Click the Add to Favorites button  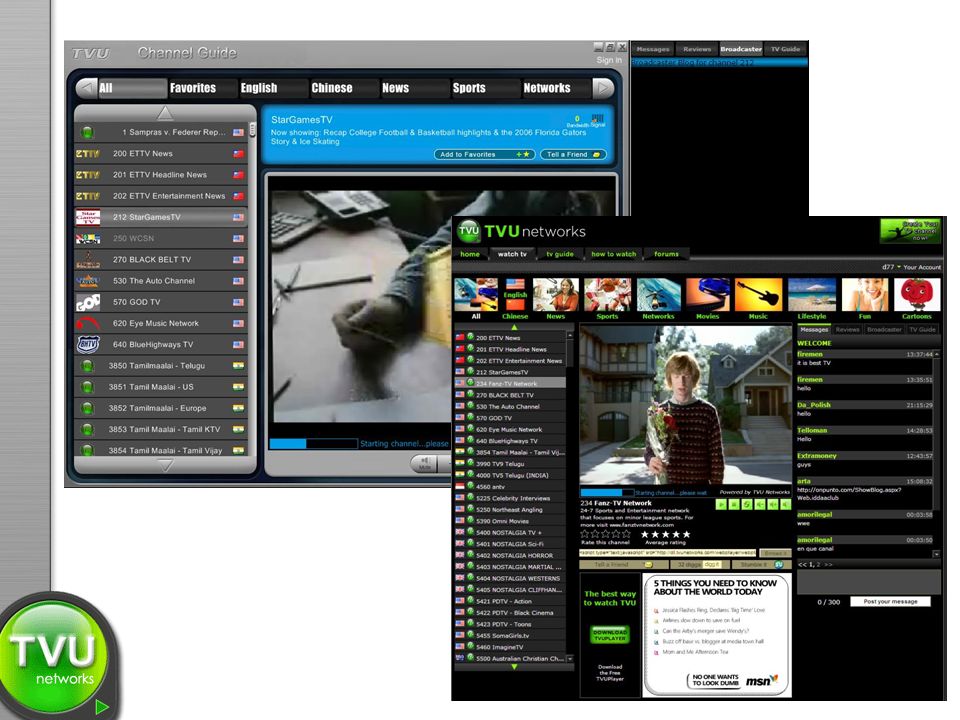click(x=484, y=154)
